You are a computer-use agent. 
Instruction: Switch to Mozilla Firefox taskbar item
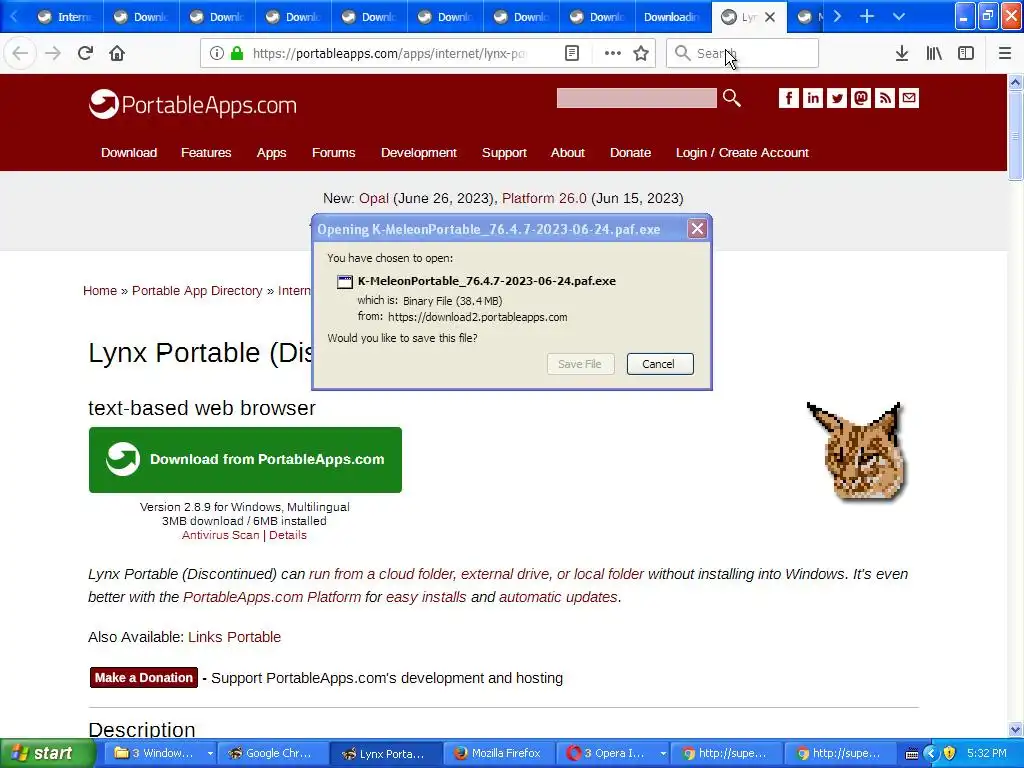point(498,753)
